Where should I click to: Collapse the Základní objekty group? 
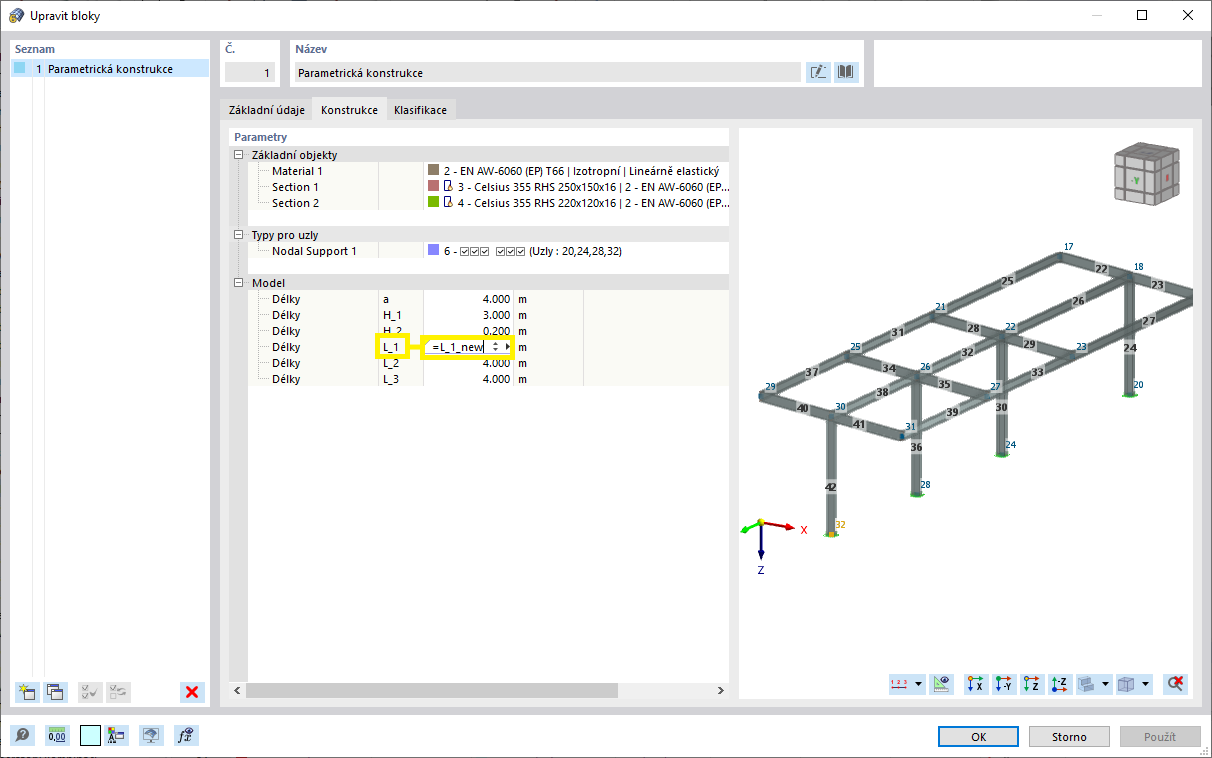pos(238,155)
